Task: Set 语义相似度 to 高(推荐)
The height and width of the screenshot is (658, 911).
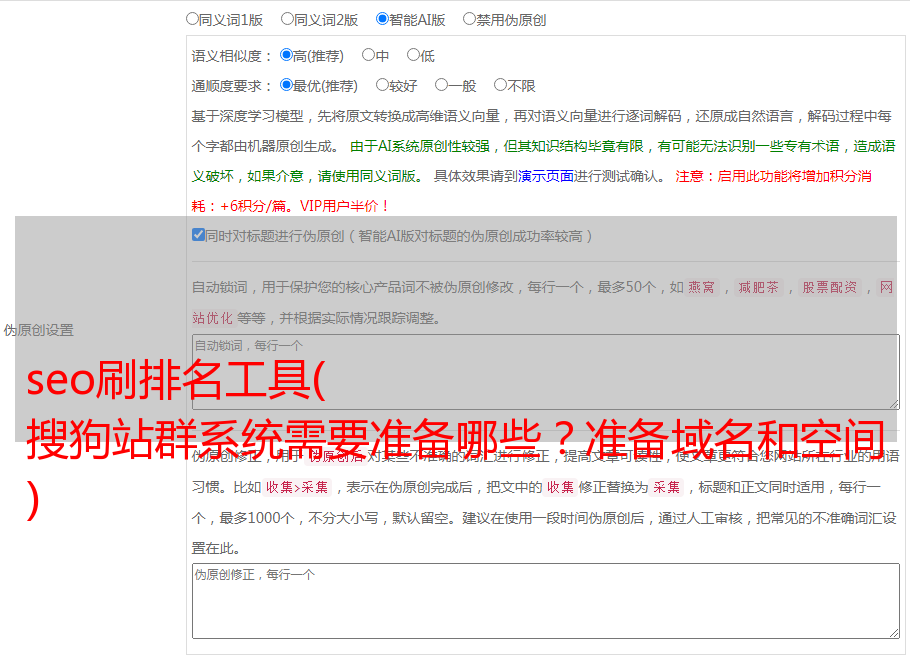Action: 286,55
